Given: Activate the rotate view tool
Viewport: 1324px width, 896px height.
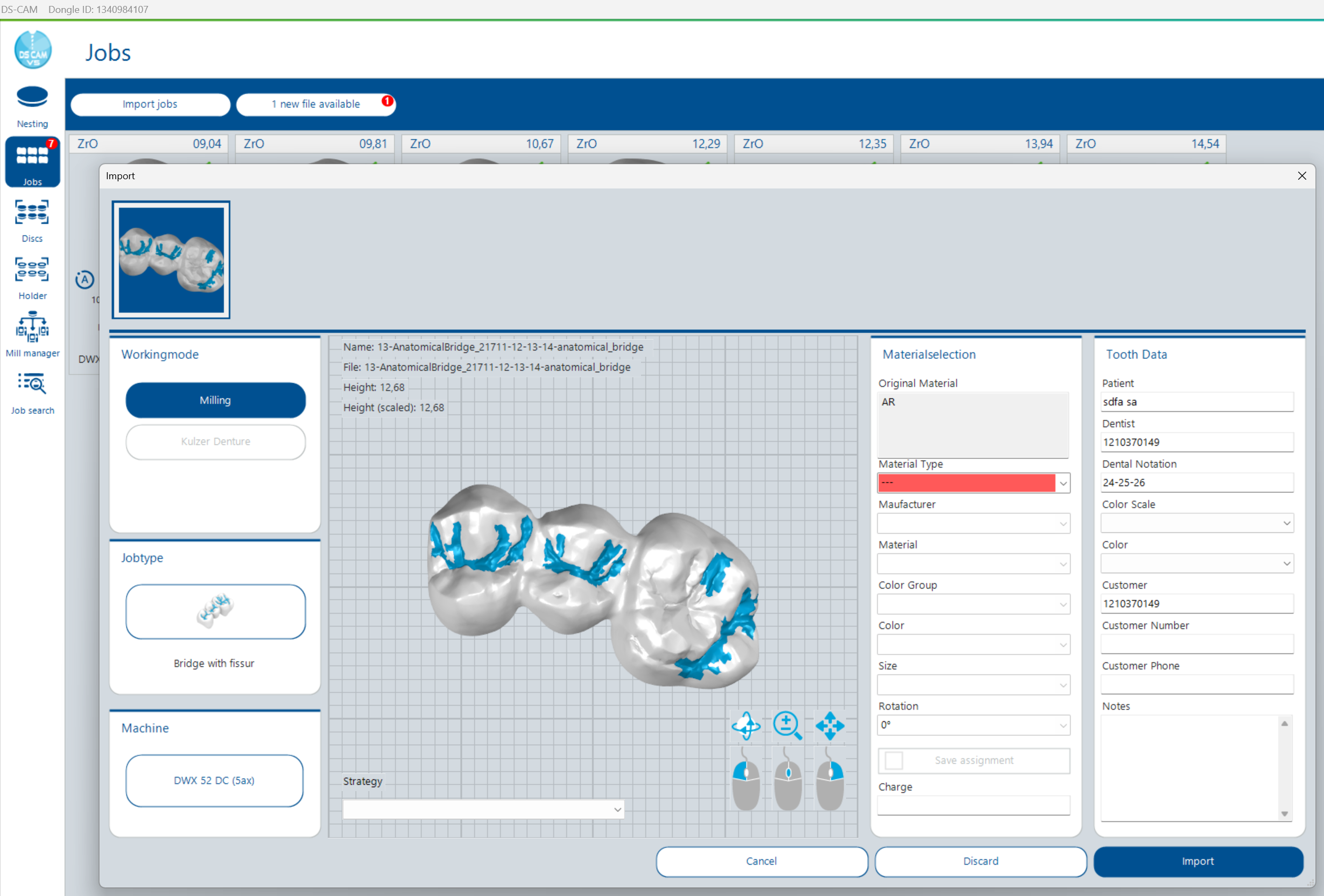Looking at the screenshot, I should pos(746,726).
